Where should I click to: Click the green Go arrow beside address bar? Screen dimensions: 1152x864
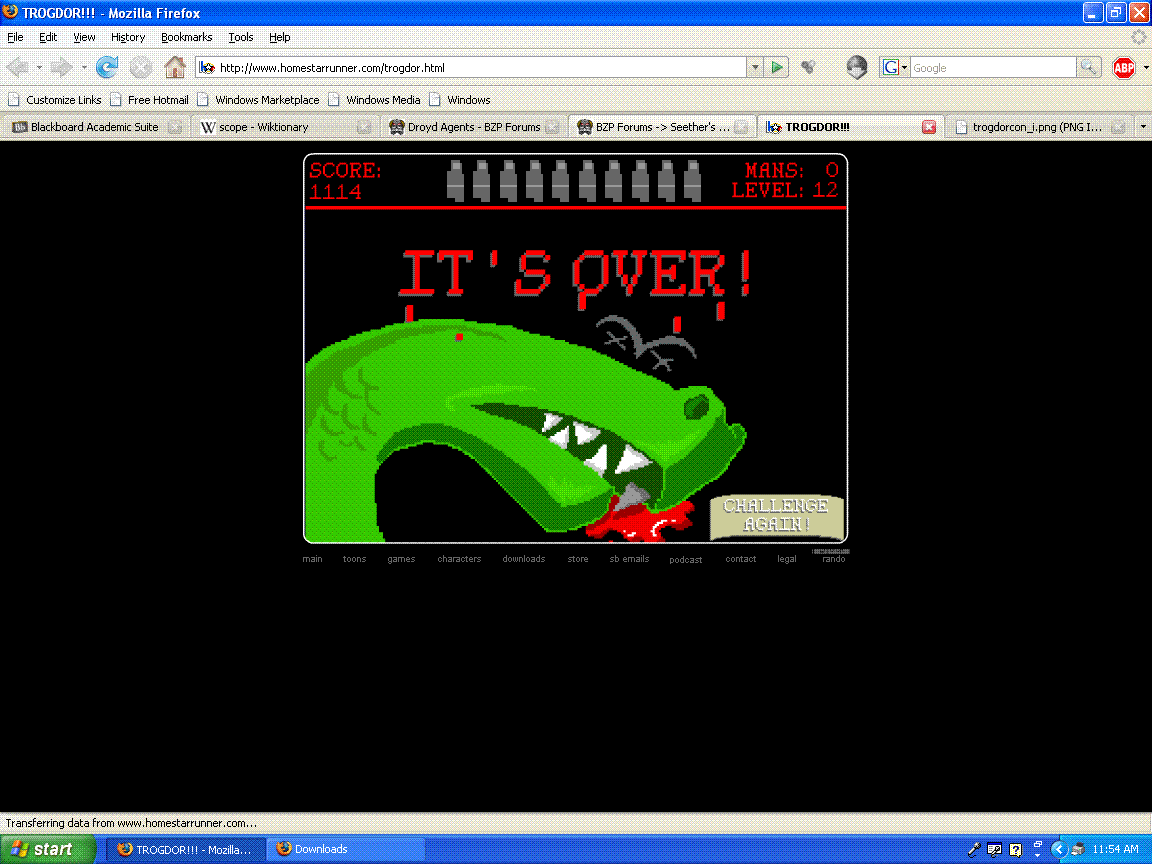click(777, 68)
